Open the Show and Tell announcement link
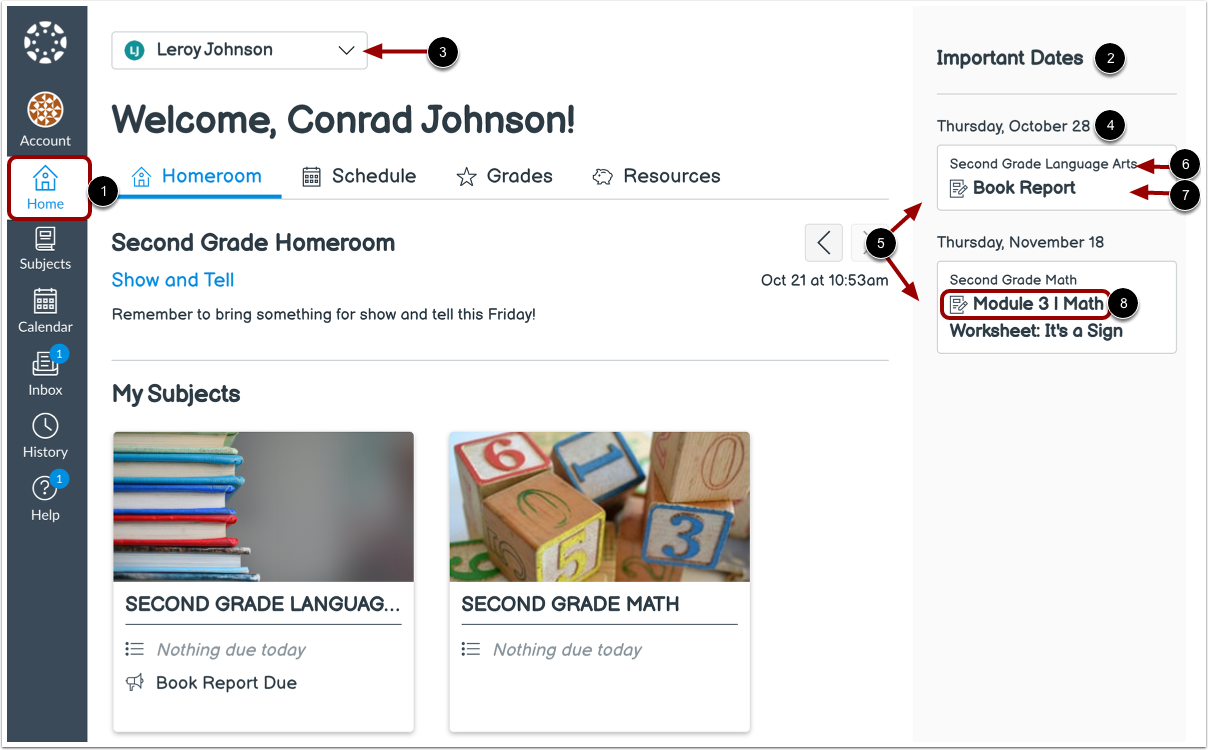The width and height of the screenshot is (1208, 750). [x=173, y=280]
